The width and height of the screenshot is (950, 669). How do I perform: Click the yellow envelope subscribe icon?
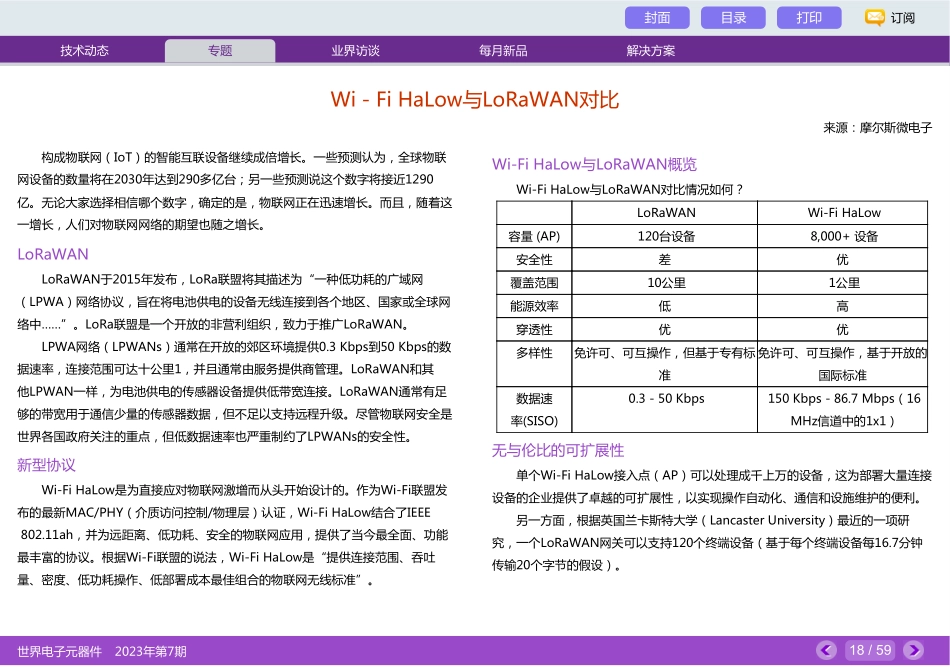pyautogui.click(x=875, y=17)
